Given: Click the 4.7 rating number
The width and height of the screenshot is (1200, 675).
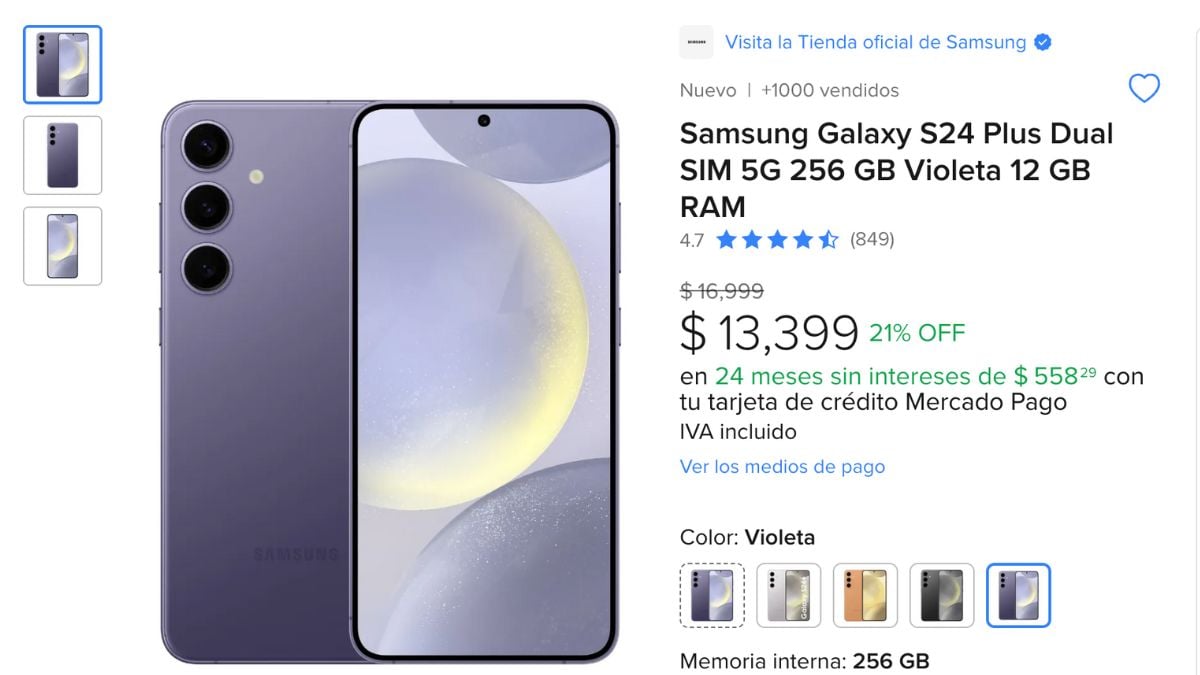Looking at the screenshot, I should point(692,240).
